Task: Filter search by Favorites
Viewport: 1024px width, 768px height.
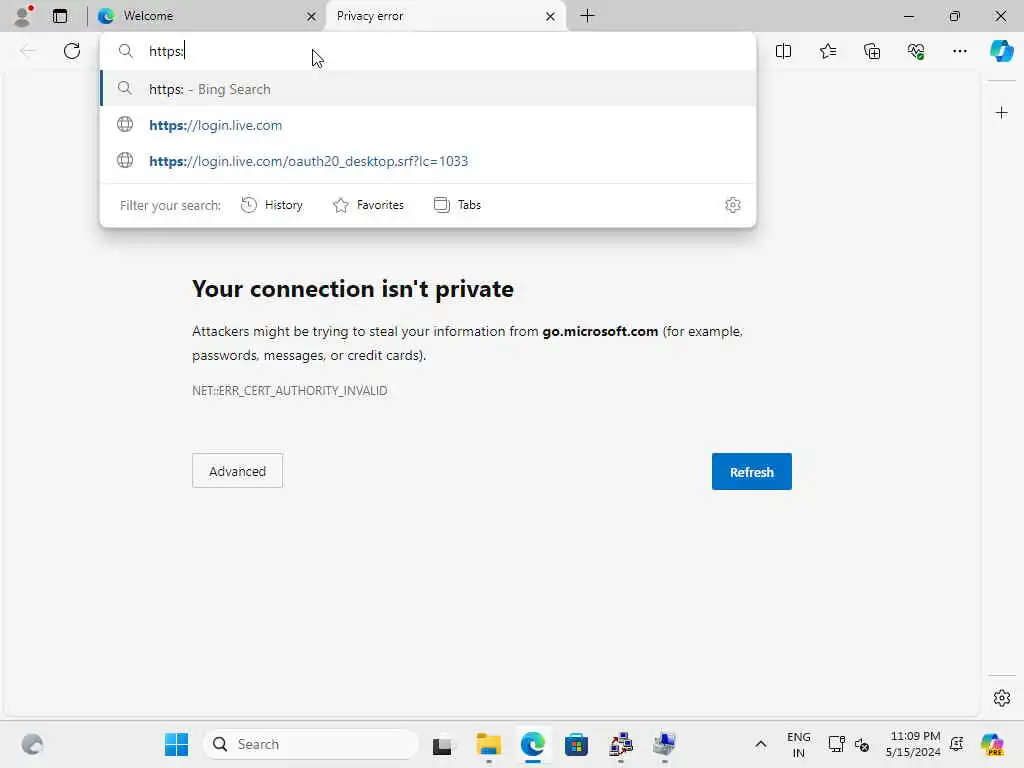Action: pos(368,205)
